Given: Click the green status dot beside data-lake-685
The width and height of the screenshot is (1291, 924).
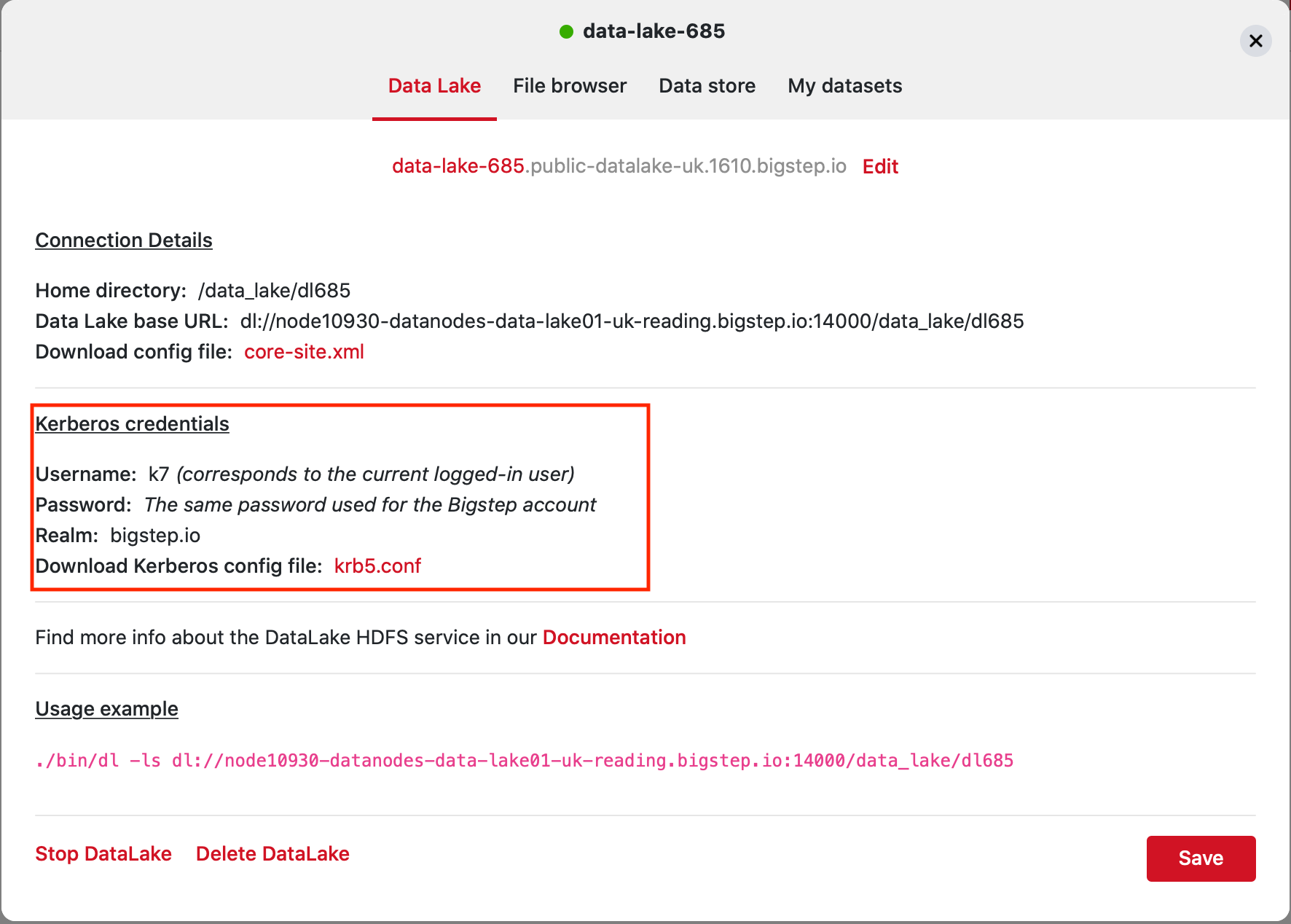Looking at the screenshot, I should 566,31.
